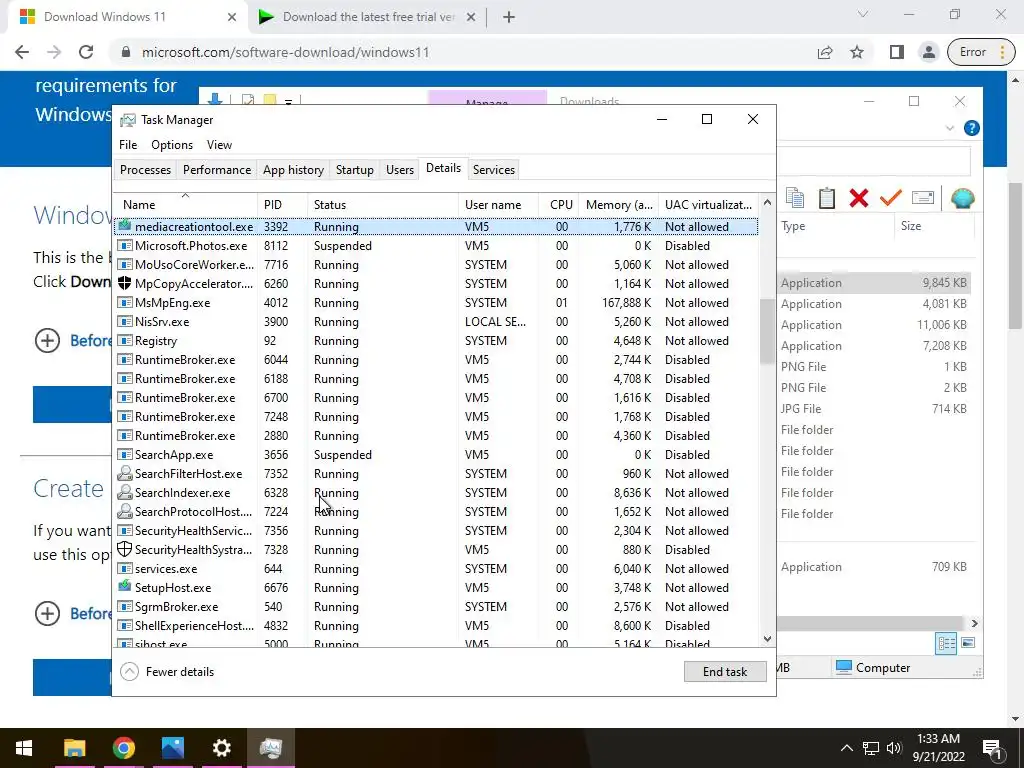Viewport: 1024px width, 768px height.
Task: Sort processes by the PID column header
Action: click(x=283, y=204)
